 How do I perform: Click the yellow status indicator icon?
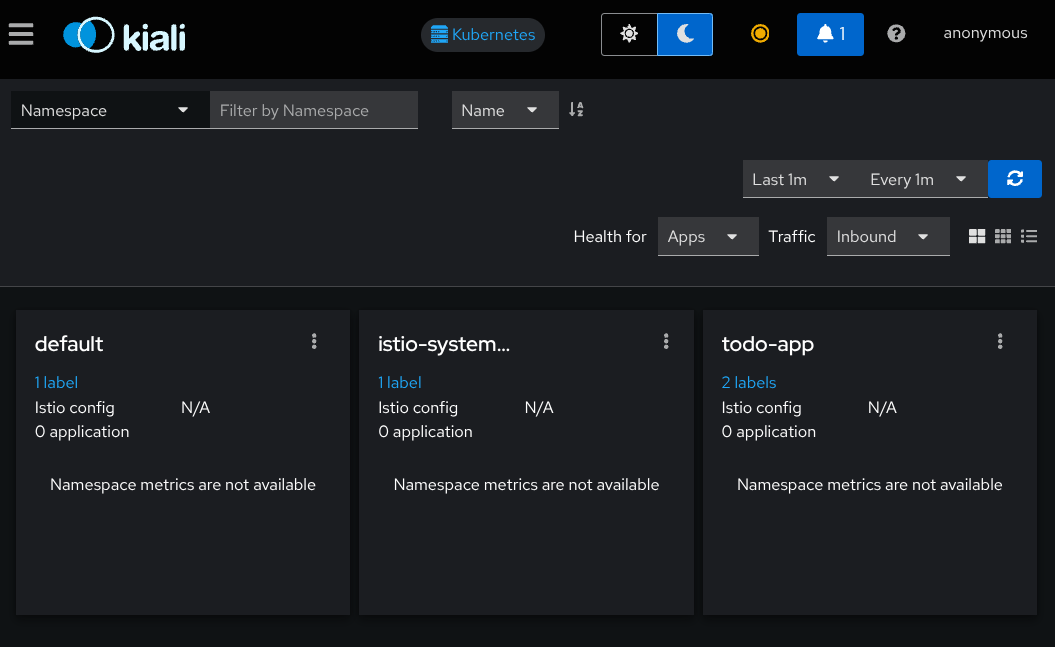pos(760,34)
